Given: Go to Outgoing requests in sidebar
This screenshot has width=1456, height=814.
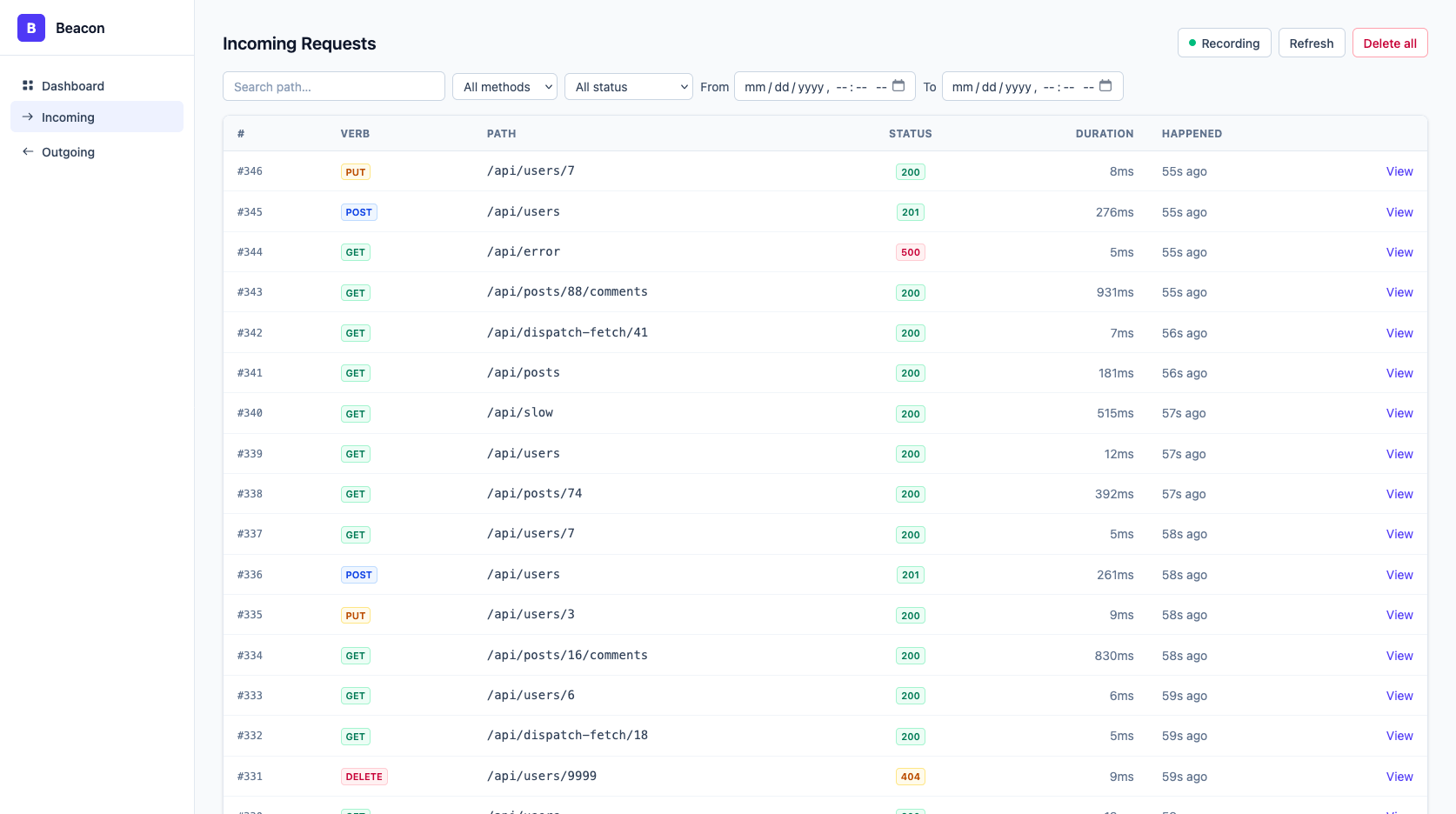Looking at the screenshot, I should coord(68,152).
